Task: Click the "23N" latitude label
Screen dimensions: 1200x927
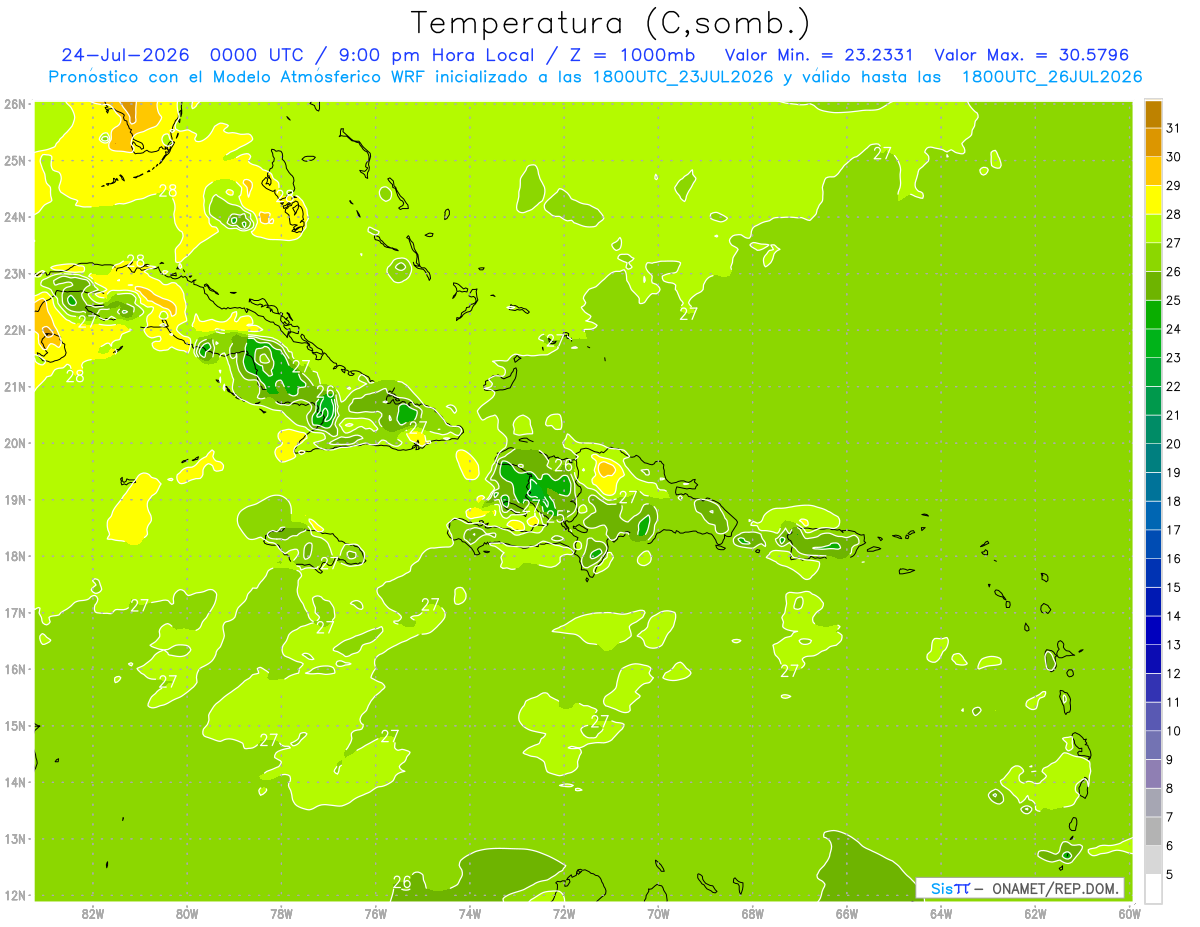Action: tap(14, 273)
